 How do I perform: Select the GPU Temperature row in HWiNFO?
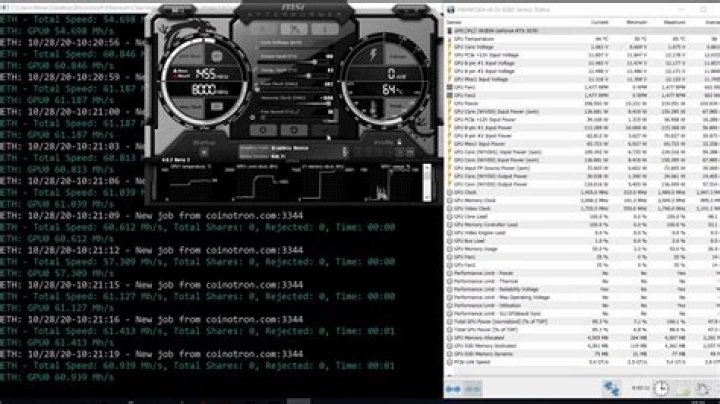click(x=583, y=39)
